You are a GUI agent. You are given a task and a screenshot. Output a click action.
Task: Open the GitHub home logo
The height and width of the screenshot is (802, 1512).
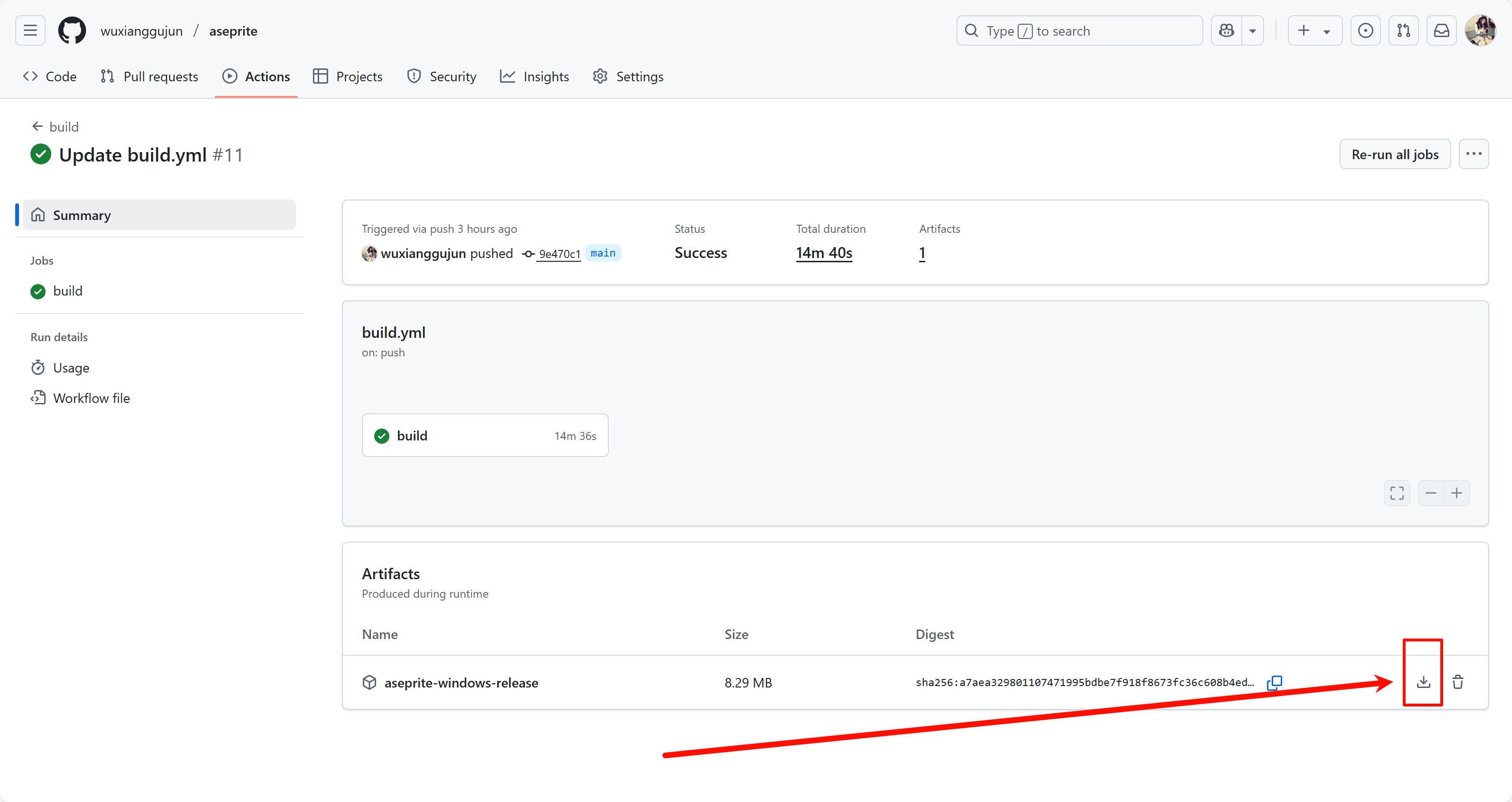click(72, 30)
